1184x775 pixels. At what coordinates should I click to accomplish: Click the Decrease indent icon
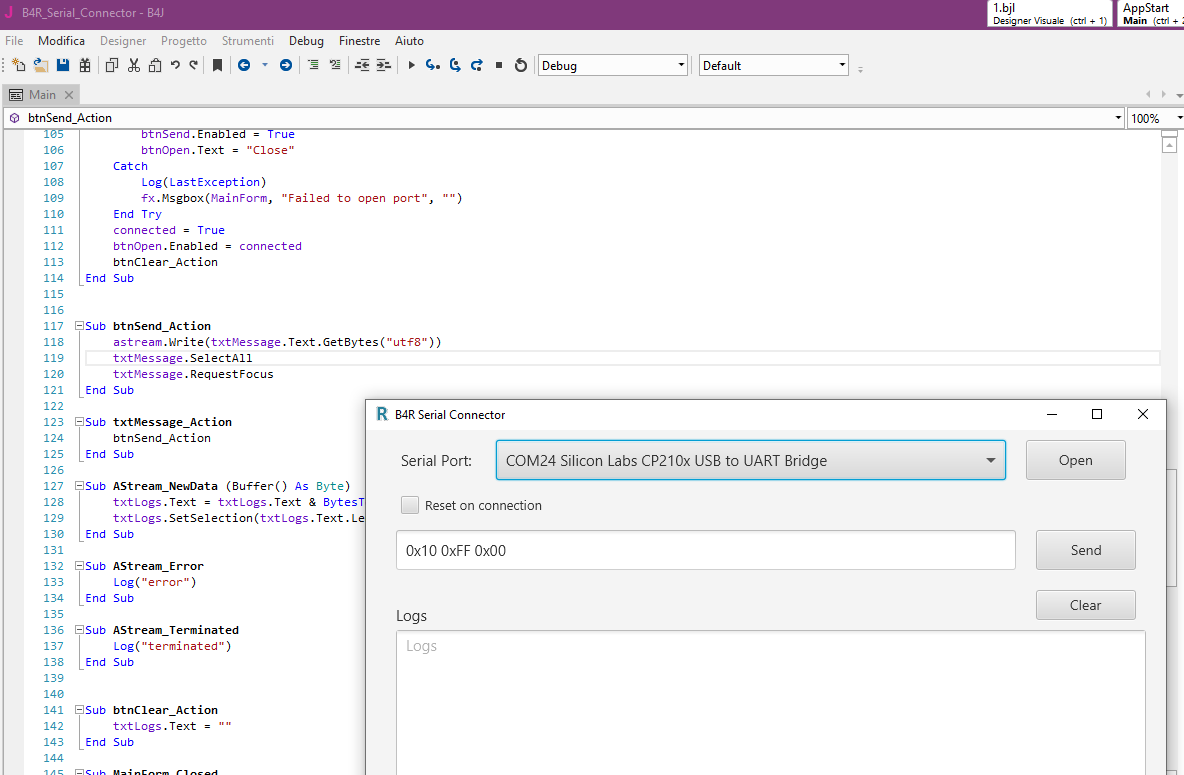[362, 66]
